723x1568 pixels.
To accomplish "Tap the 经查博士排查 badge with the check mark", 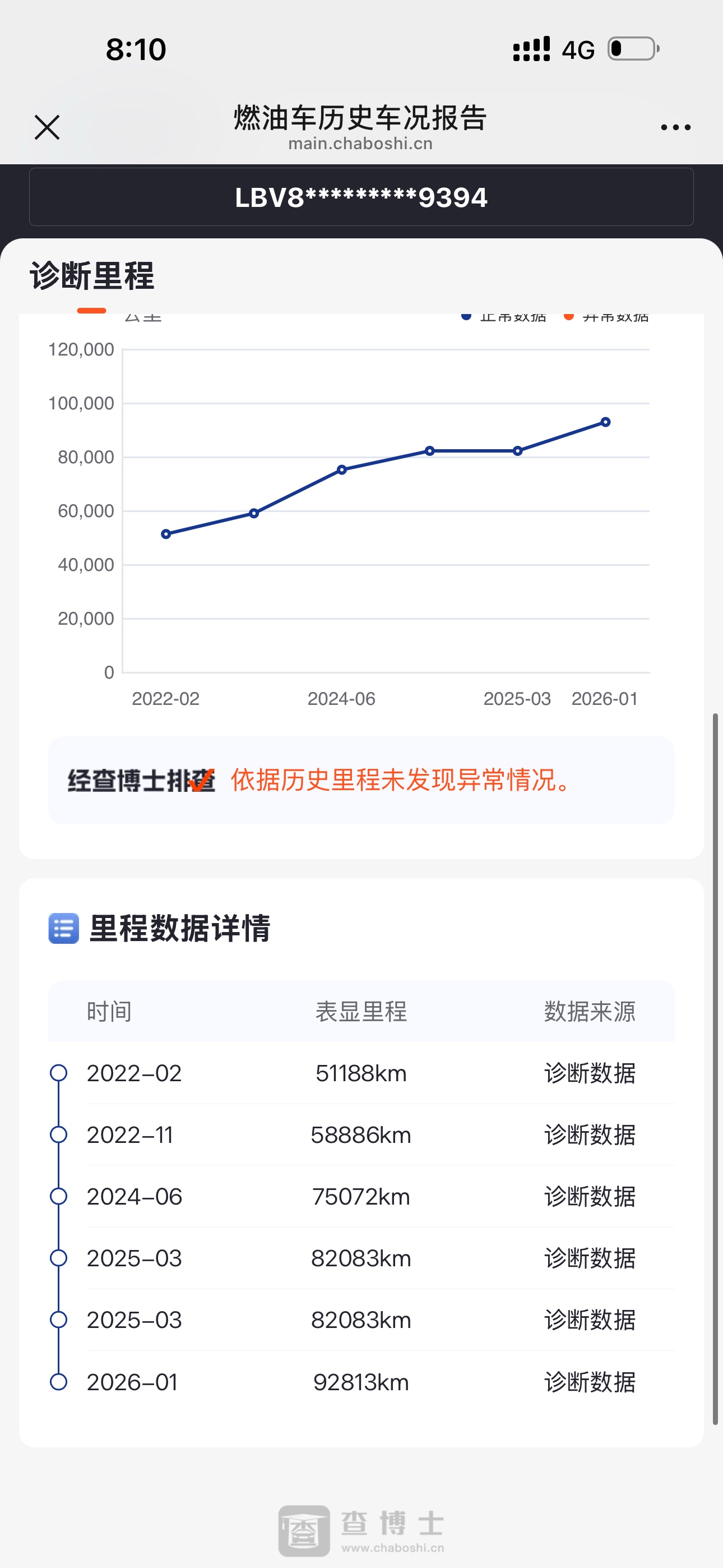I will [141, 780].
